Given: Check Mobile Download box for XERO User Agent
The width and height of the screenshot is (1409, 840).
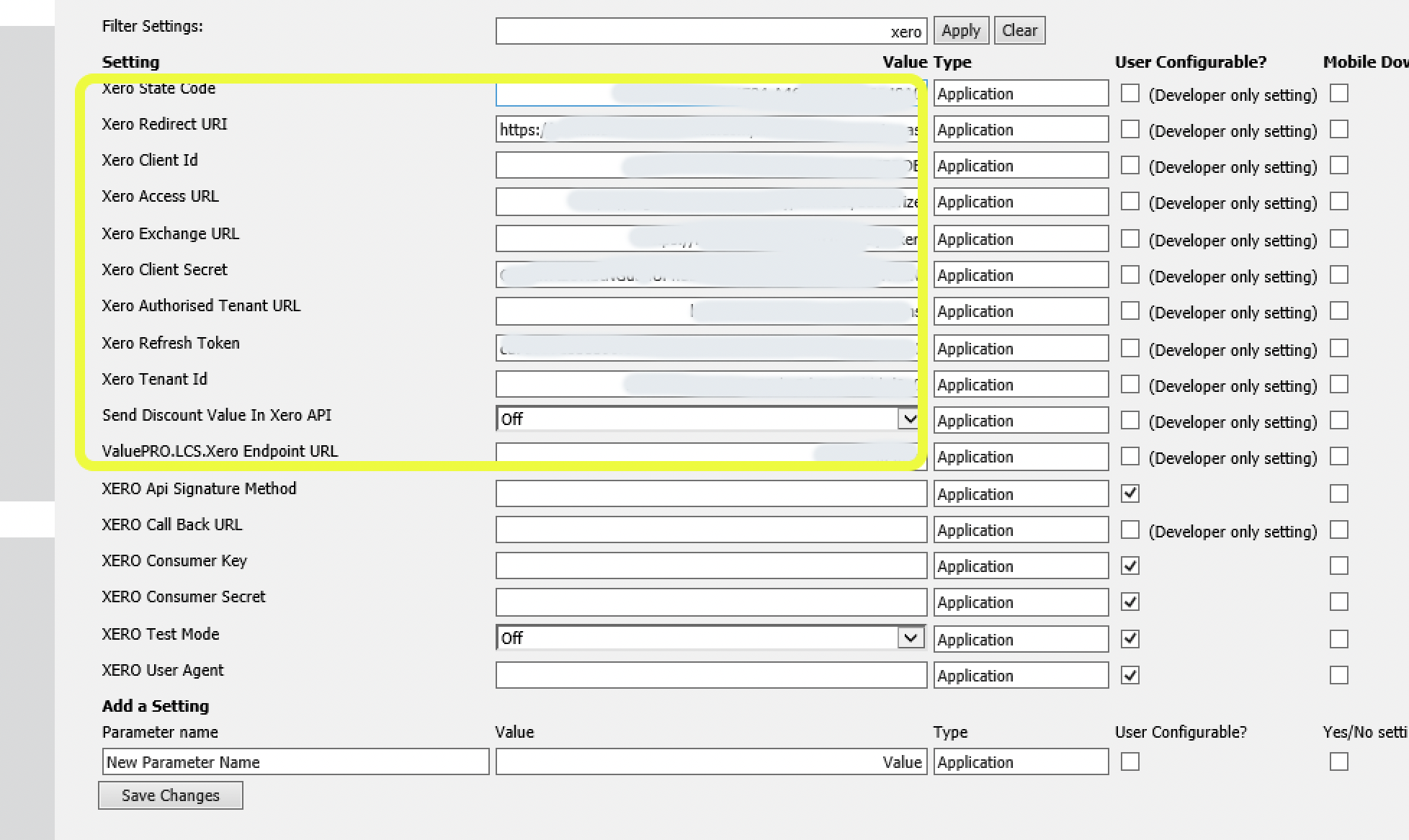Looking at the screenshot, I should [x=1339, y=675].
